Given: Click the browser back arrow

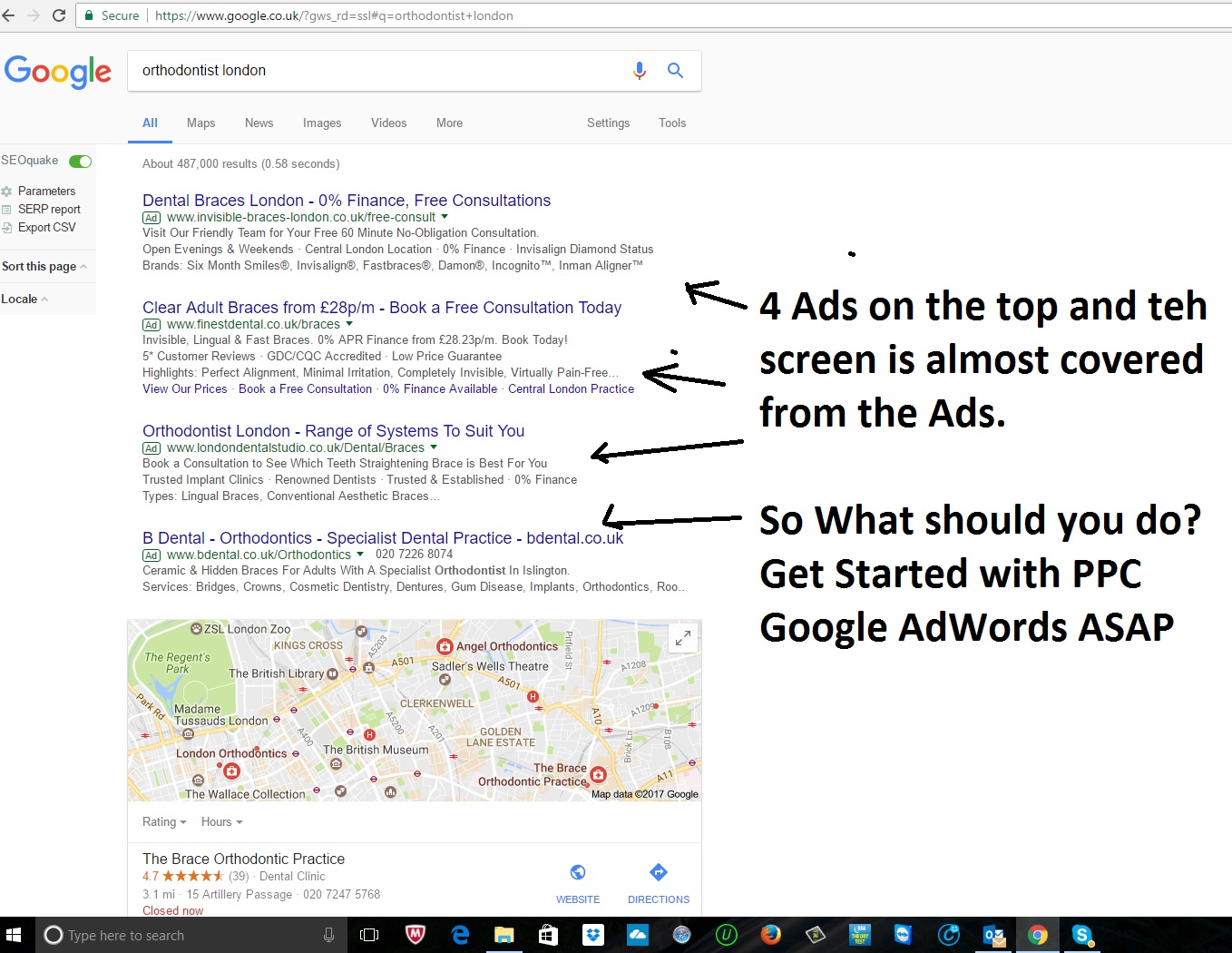Looking at the screenshot, I should point(8,15).
